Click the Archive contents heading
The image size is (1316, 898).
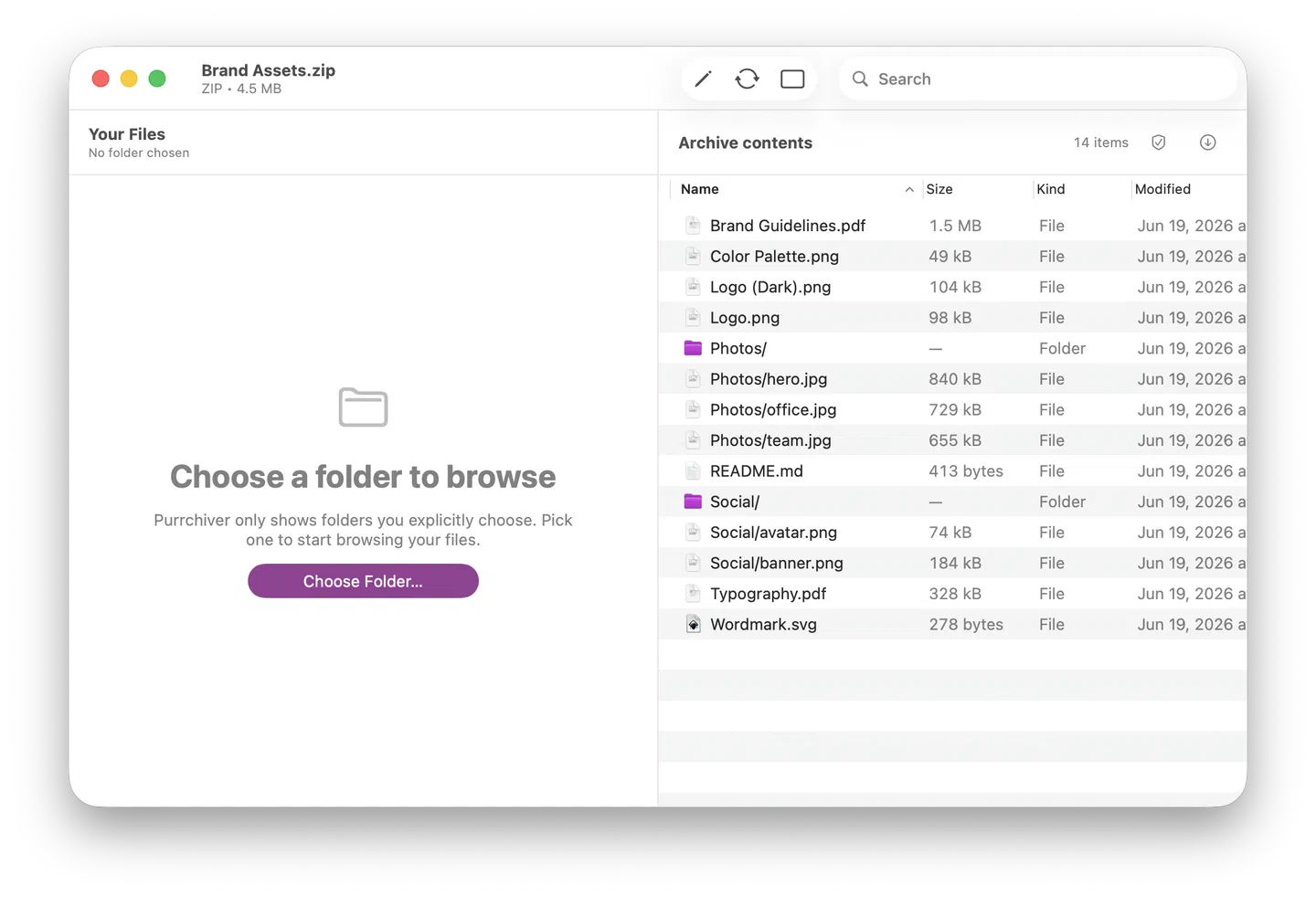pyautogui.click(x=745, y=143)
